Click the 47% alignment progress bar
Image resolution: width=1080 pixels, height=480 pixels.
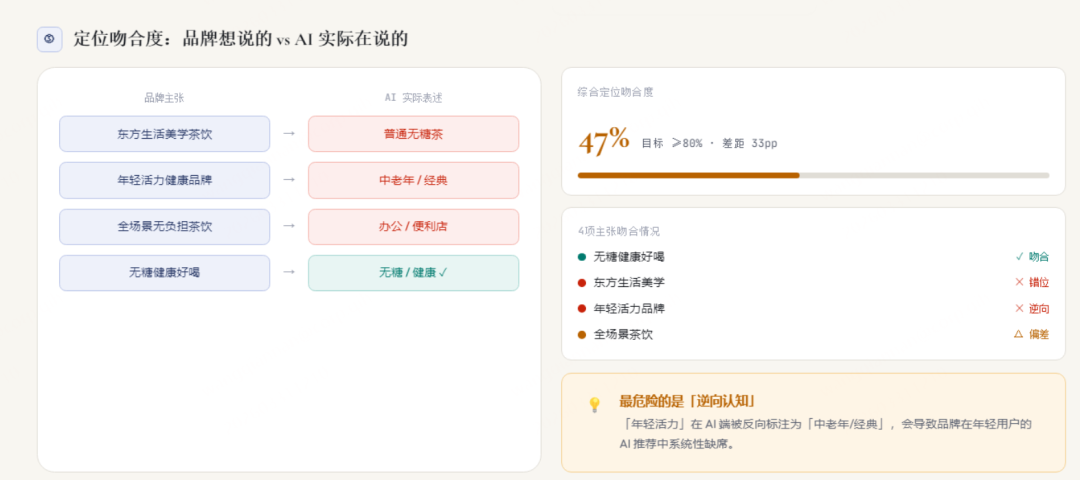pos(813,175)
